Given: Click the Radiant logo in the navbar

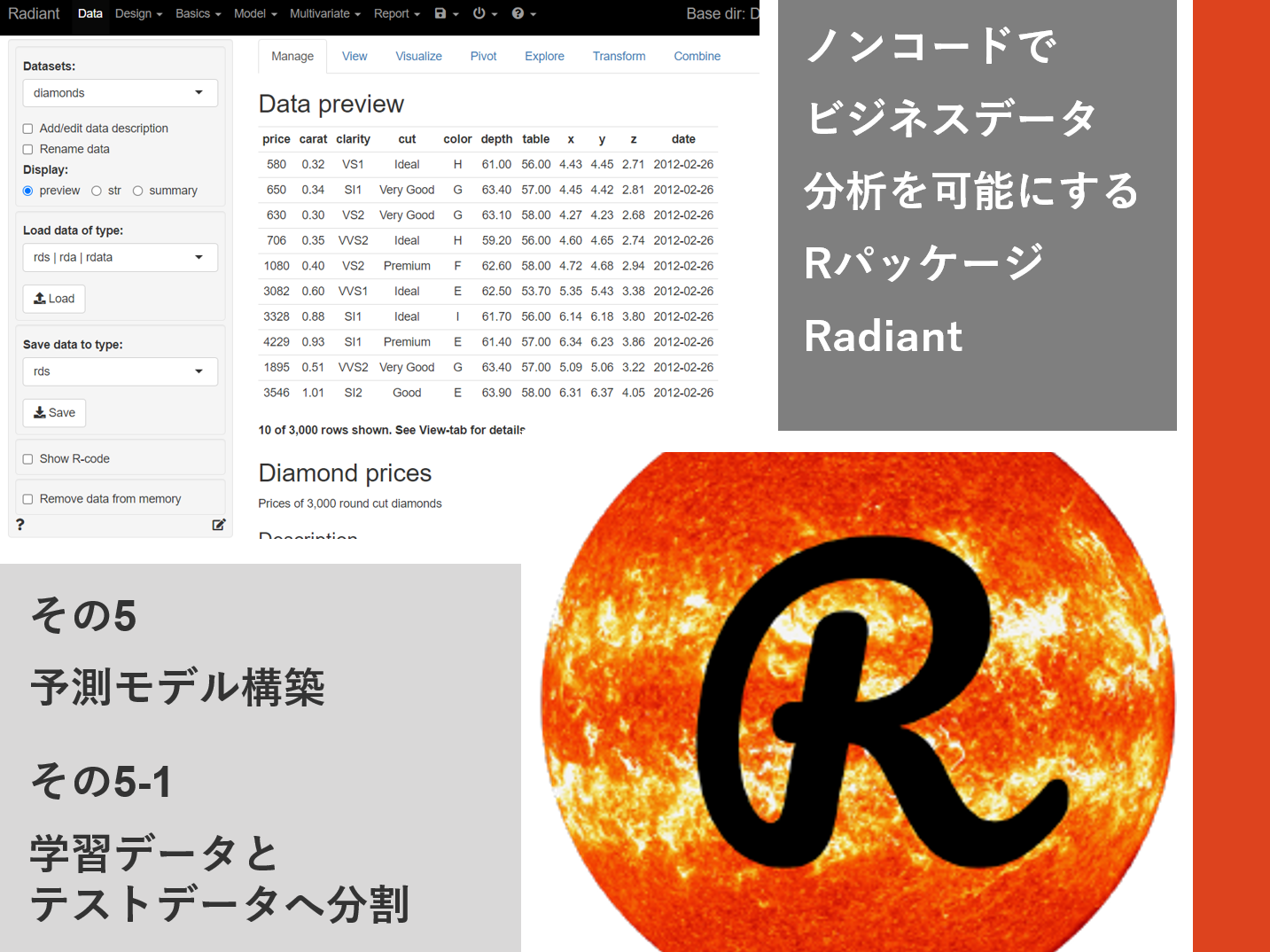Looking at the screenshot, I should click(34, 13).
